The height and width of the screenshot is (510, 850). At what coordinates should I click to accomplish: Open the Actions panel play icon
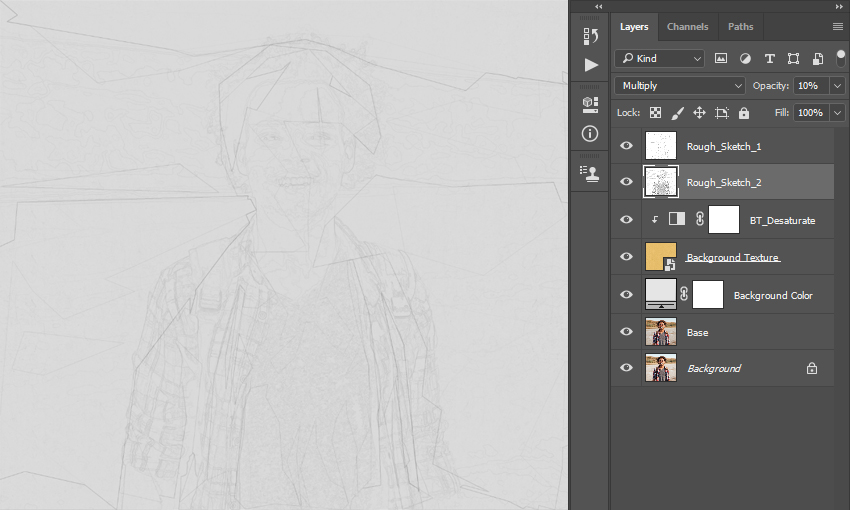[x=591, y=65]
